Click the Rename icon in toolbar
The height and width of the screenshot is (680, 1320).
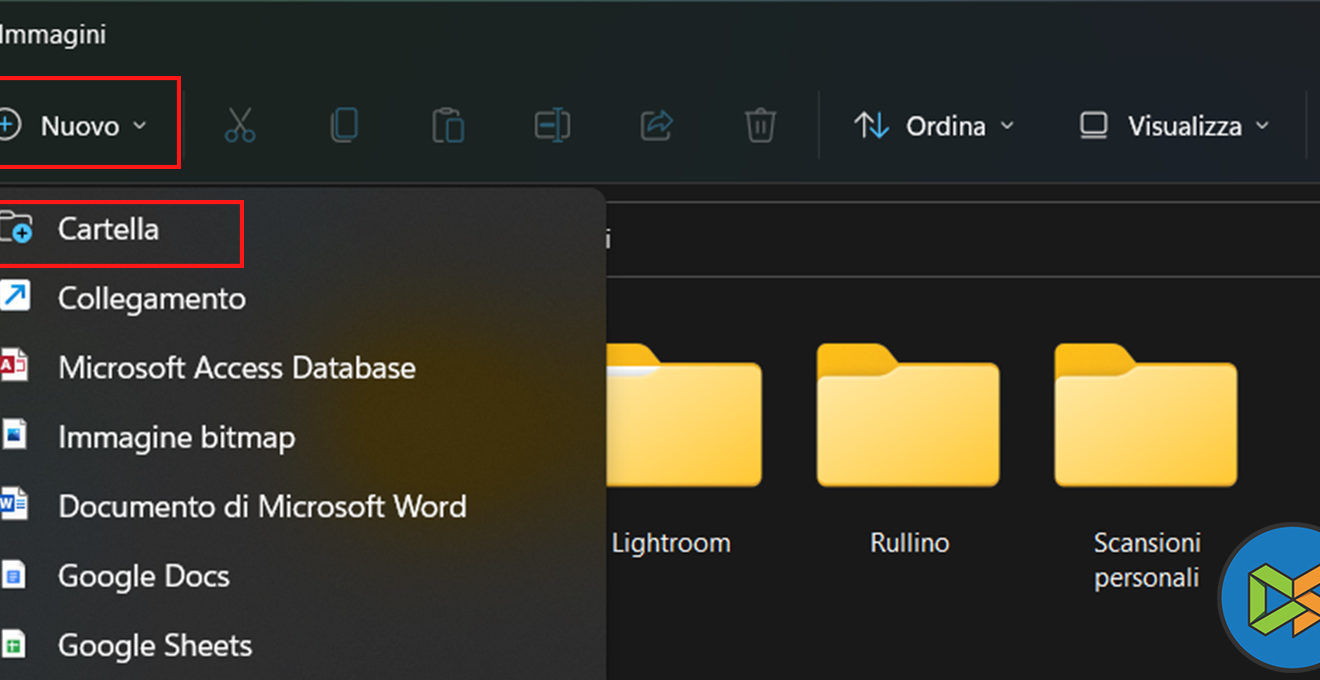pos(552,126)
